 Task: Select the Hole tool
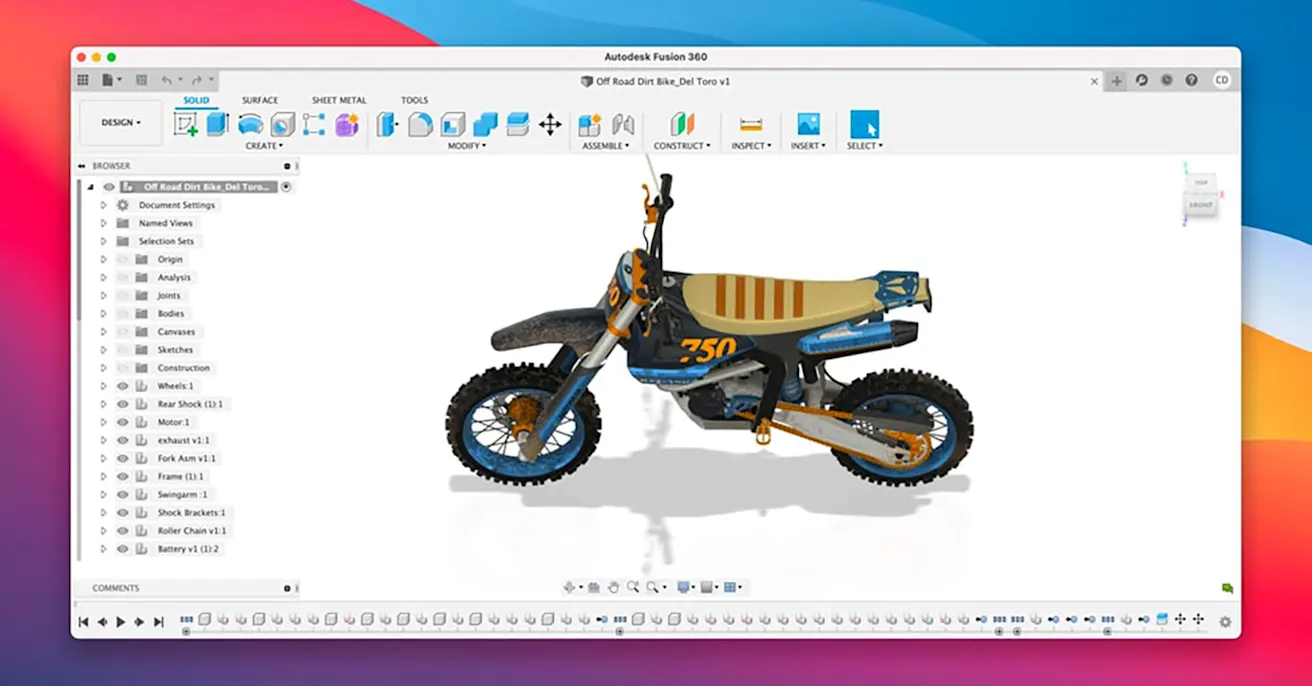[282, 124]
